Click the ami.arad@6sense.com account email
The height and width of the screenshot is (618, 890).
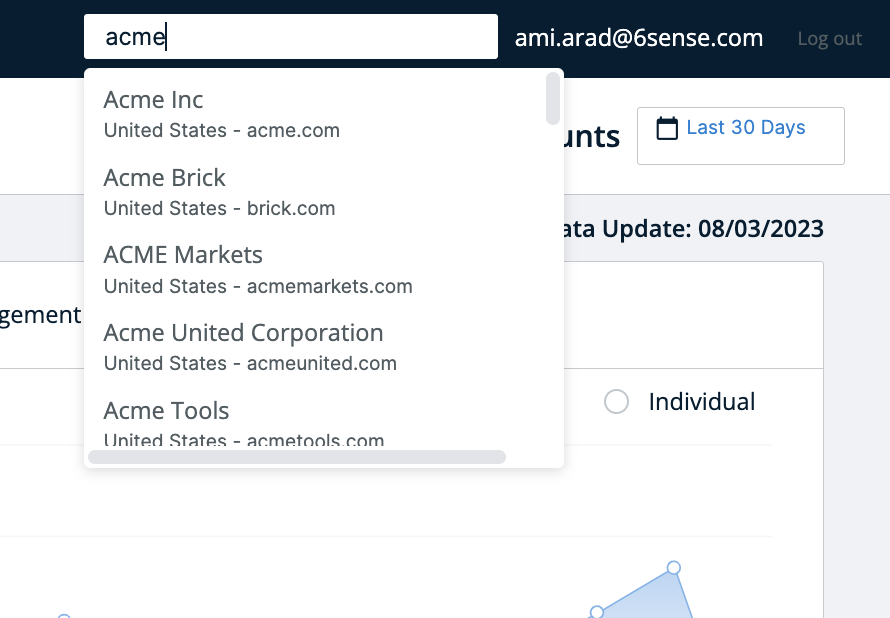pyautogui.click(x=639, y=38)
